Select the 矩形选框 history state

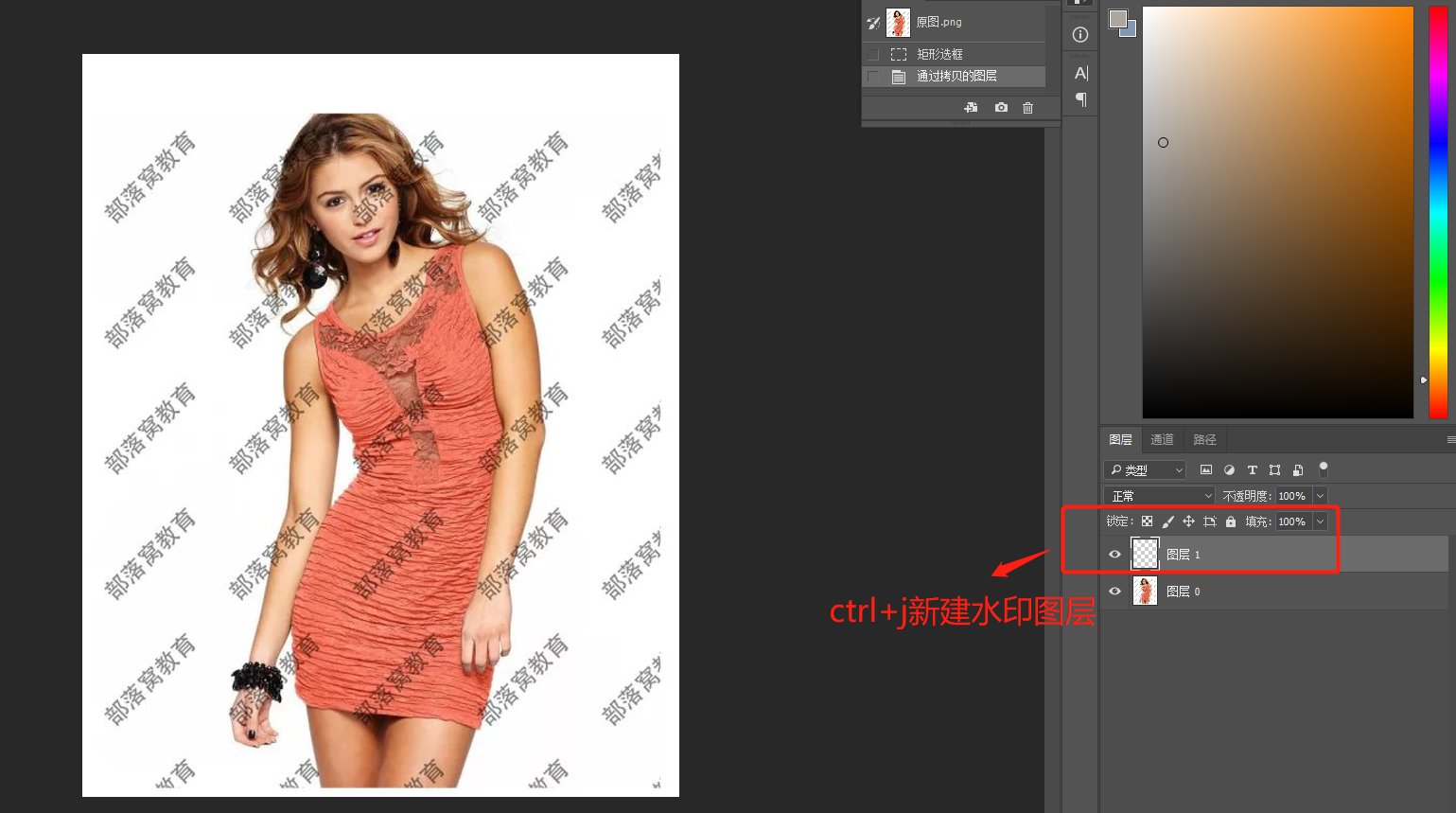pyautogui.click(x=939, y=55)
